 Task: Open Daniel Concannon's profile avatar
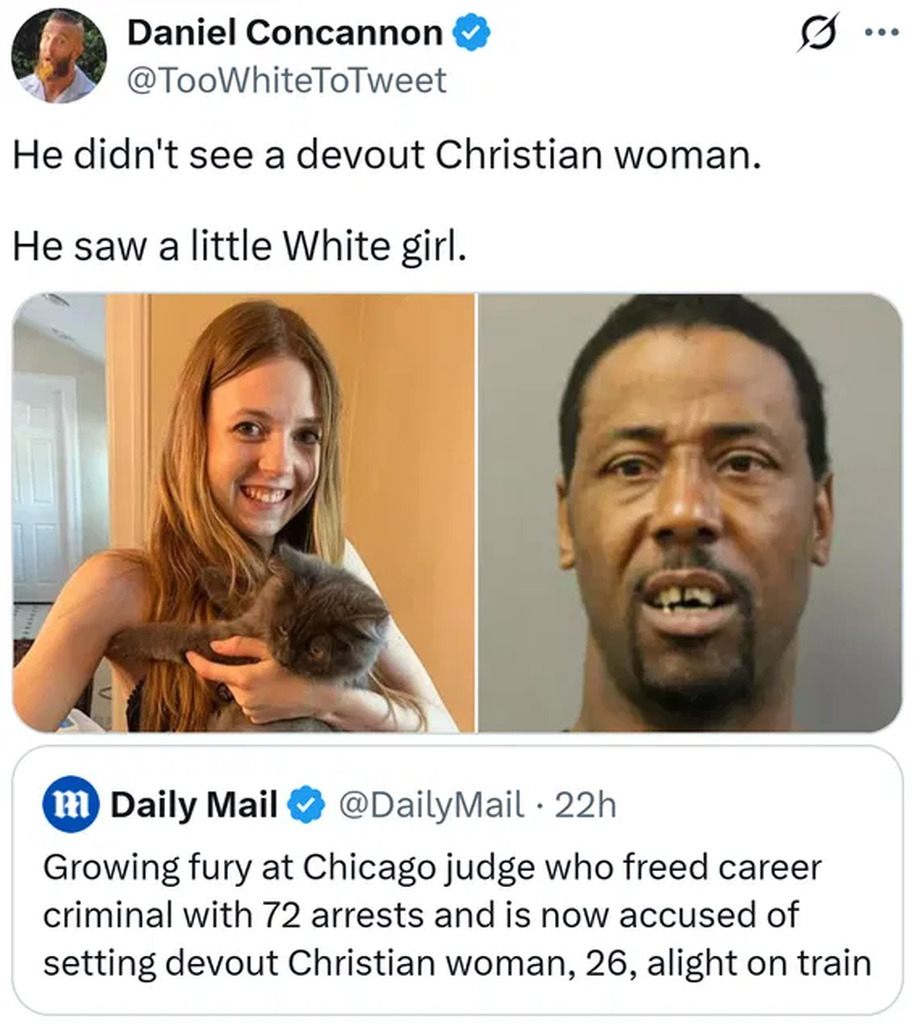pos(58,56)
